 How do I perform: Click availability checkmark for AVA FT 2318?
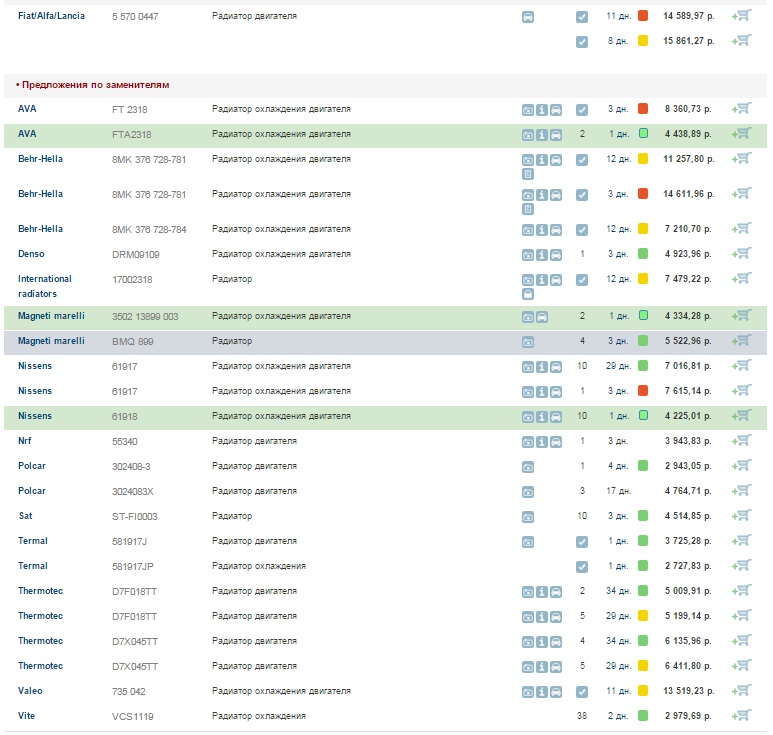click(x=582, y=110)
